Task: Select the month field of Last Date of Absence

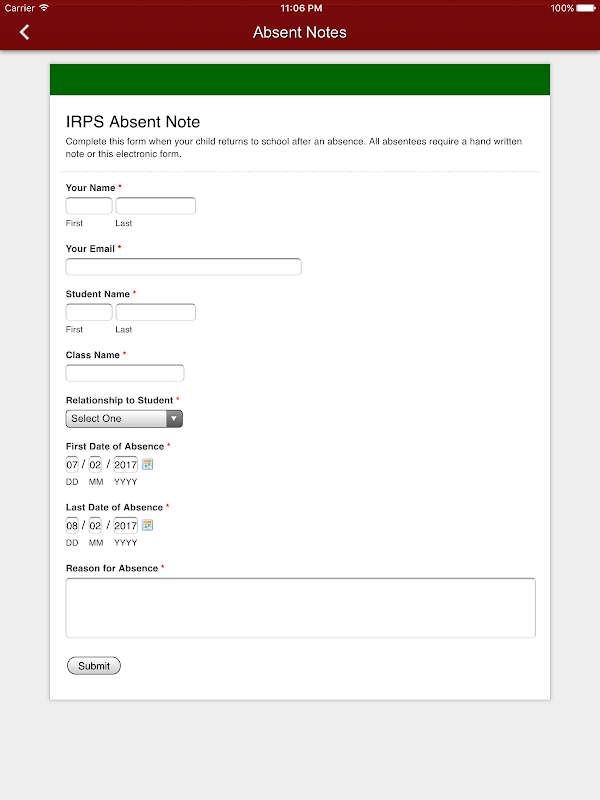Action: [95, 525]
